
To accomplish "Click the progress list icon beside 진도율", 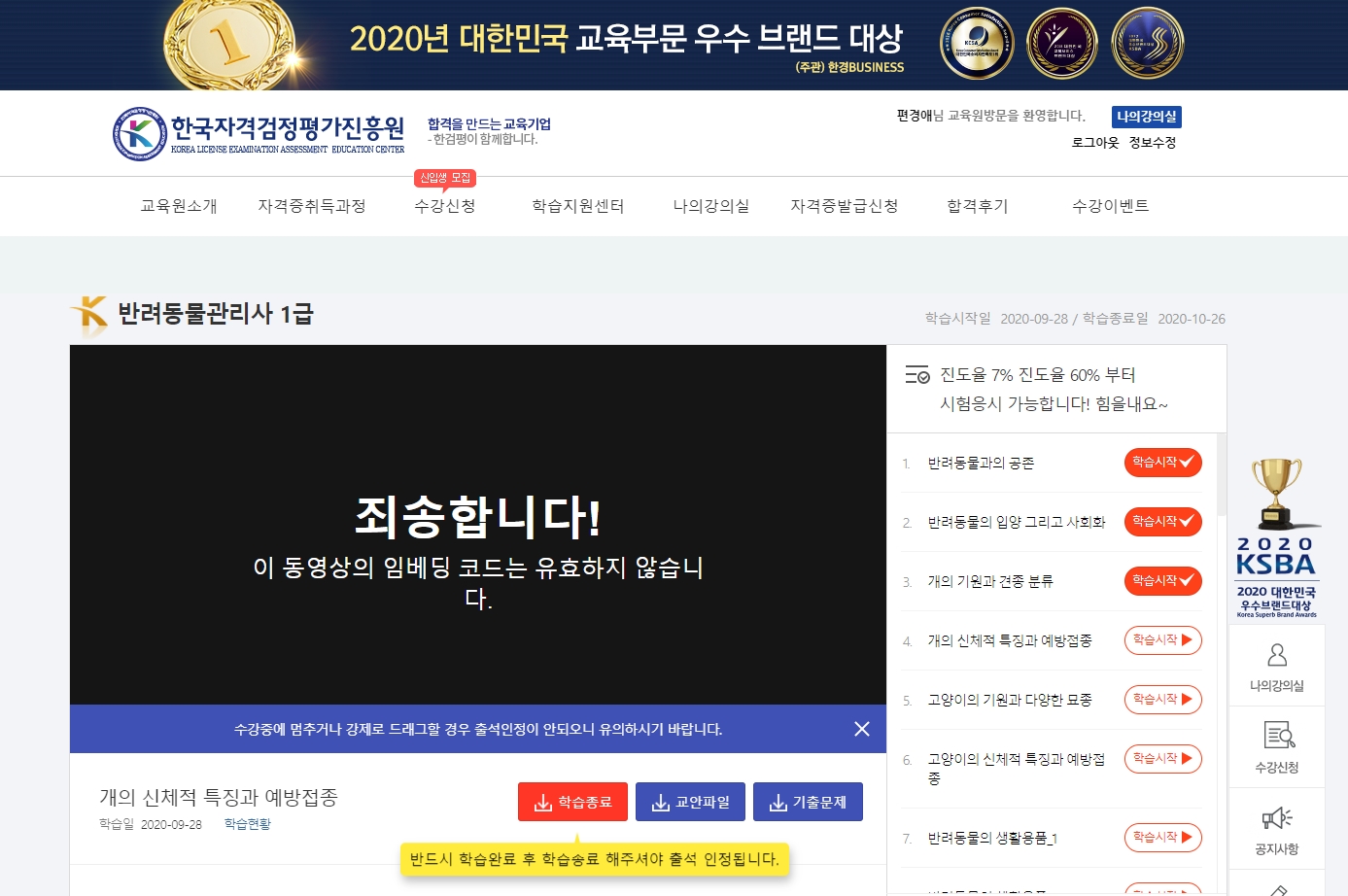I will [917, 375].
